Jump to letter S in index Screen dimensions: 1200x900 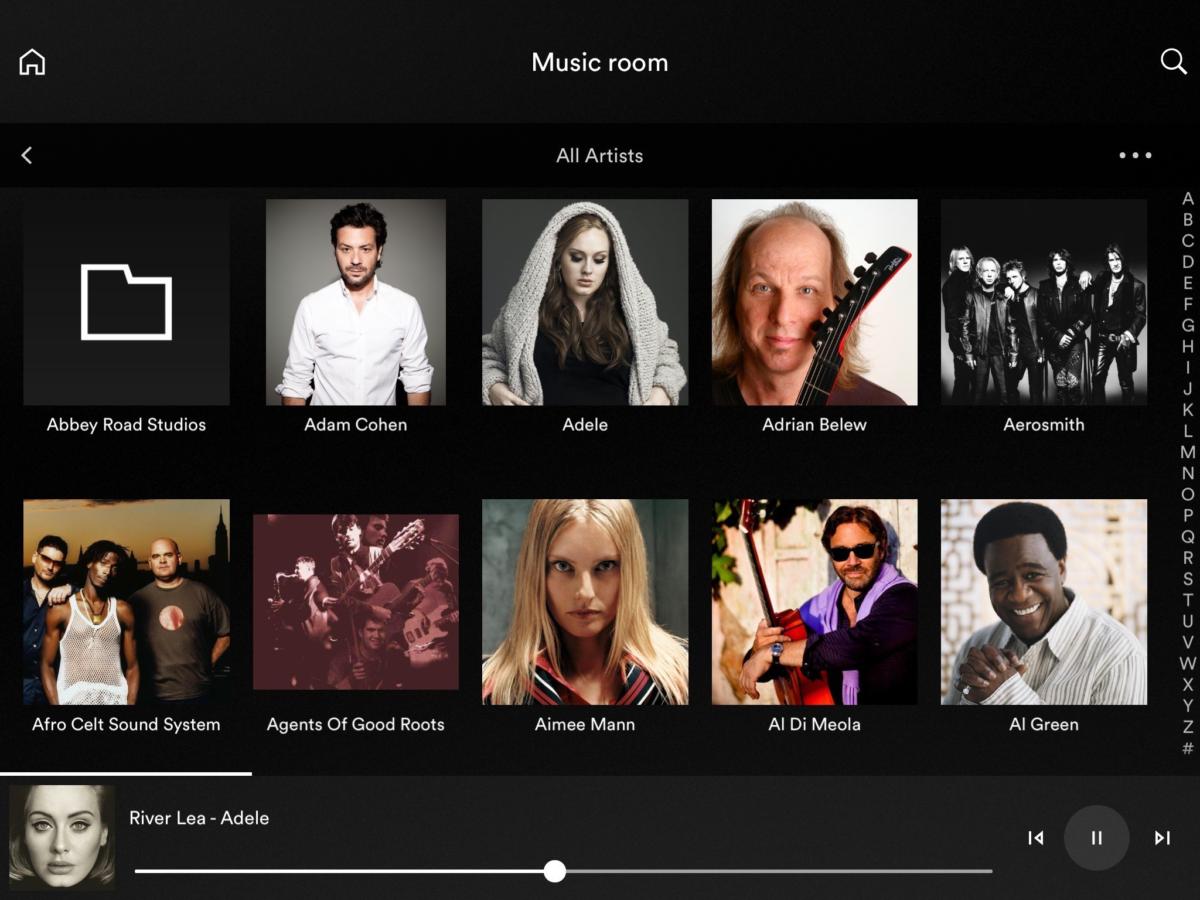1188,579
